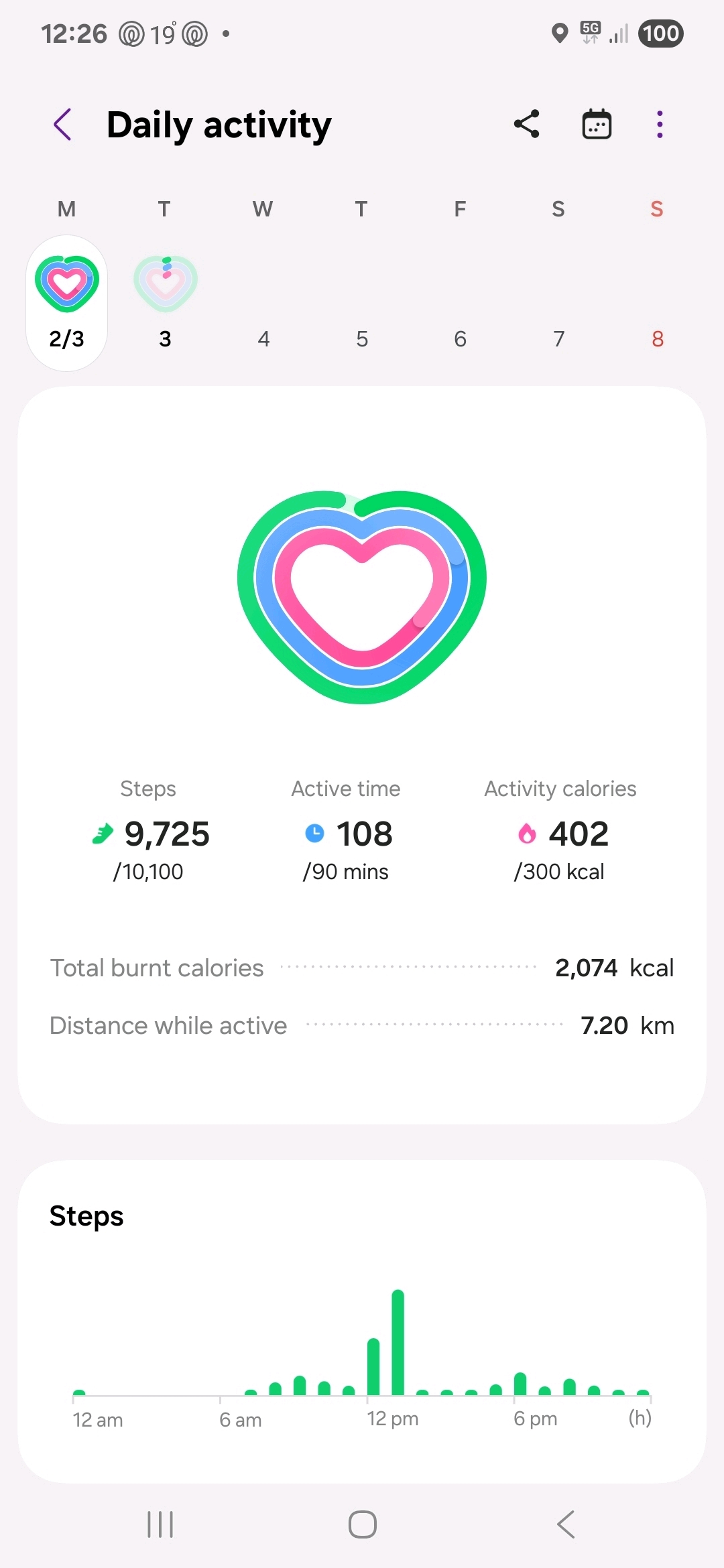Tap the Total burnt calories row

click(362, 968)
